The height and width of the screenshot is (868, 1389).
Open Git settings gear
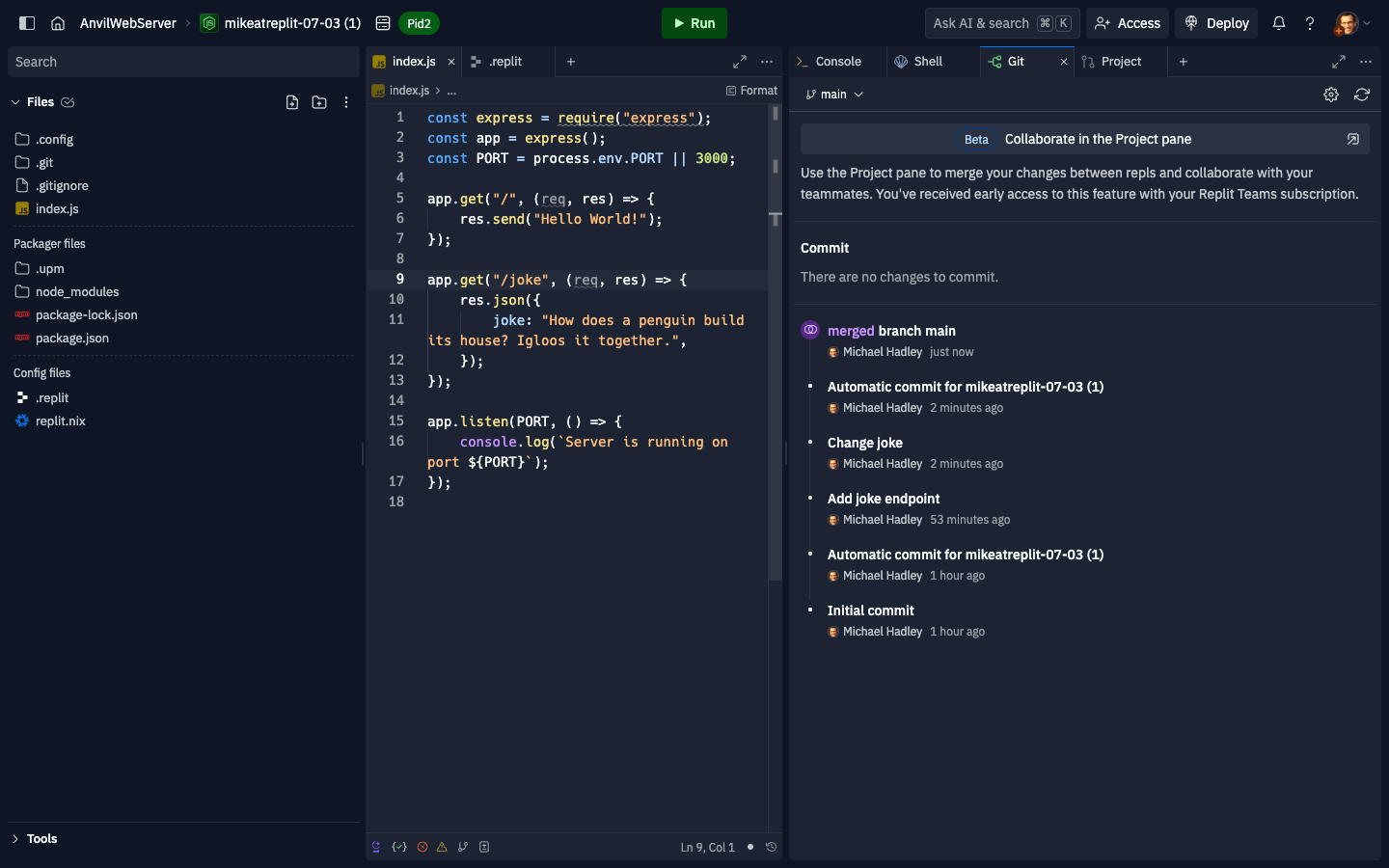click(1331, 95)
